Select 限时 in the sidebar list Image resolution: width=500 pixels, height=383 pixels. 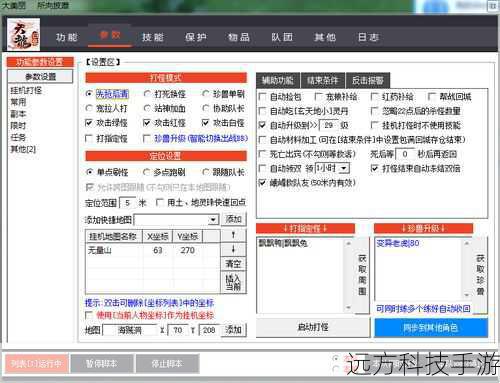click(x=18, y=125)
